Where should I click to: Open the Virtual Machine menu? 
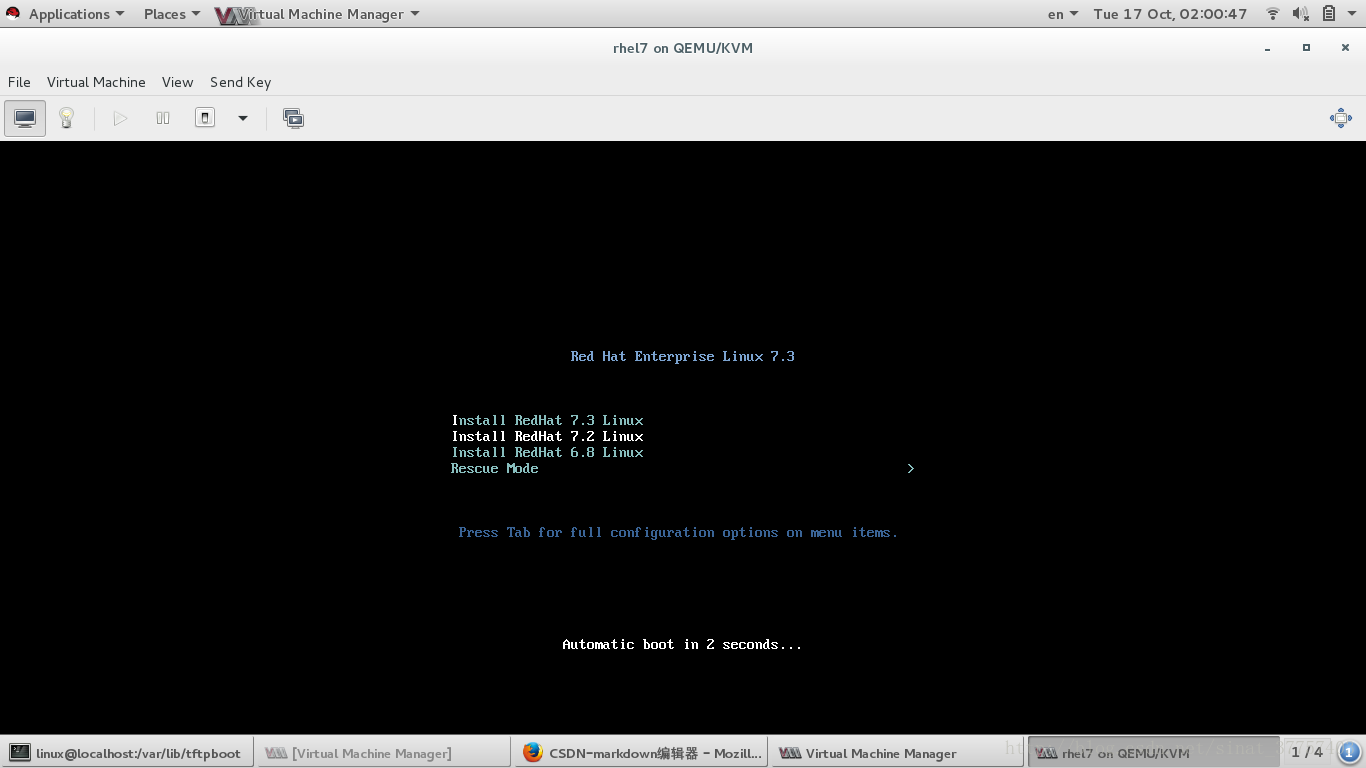coord(96,82)
